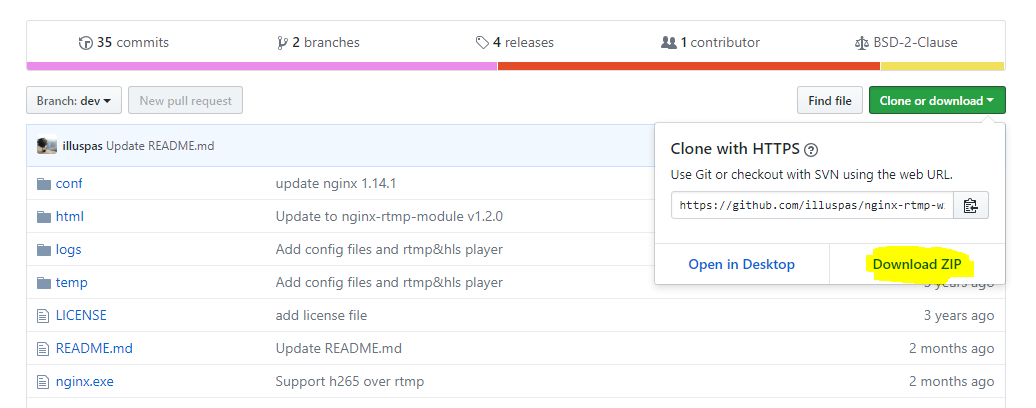This screenshot has width=1036, height=408.
Task: Click the yellow segment of language bar
Action: click(x=943, y=66)
